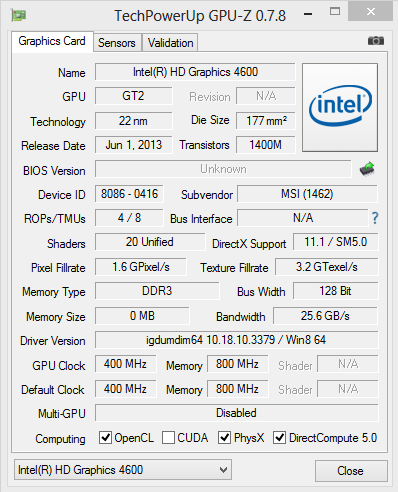Click the Device ID field 8086 - 0416
398x492 pixels.
click(x=129, y=194)
